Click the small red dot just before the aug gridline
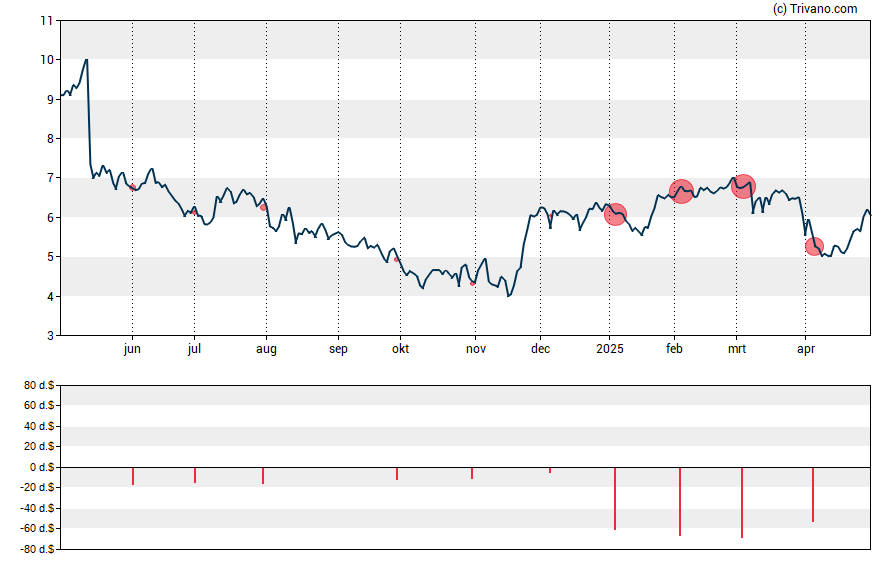 point(263,207)
